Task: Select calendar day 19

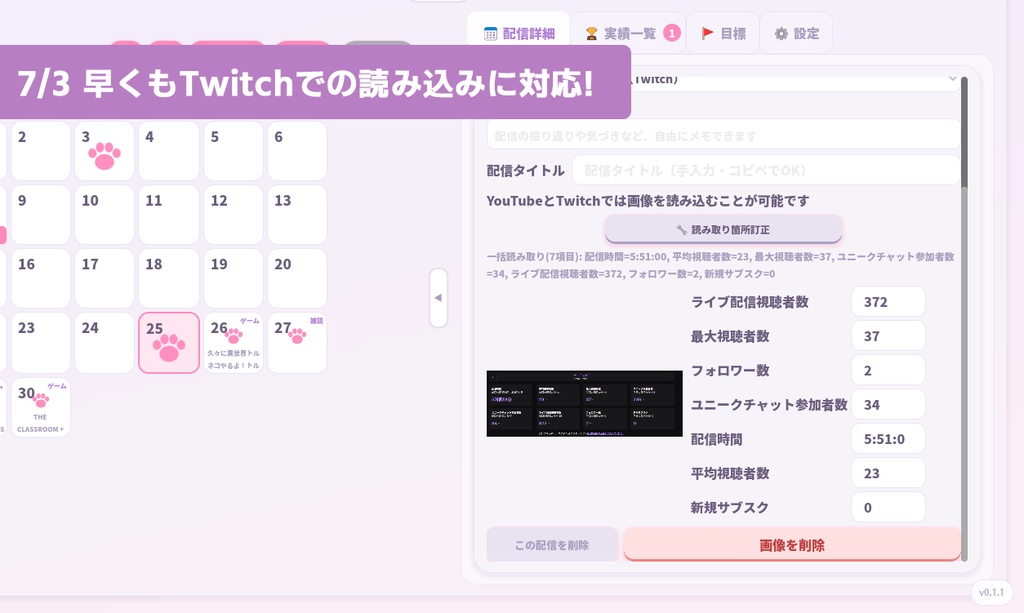Action: (x=233, y=278)
